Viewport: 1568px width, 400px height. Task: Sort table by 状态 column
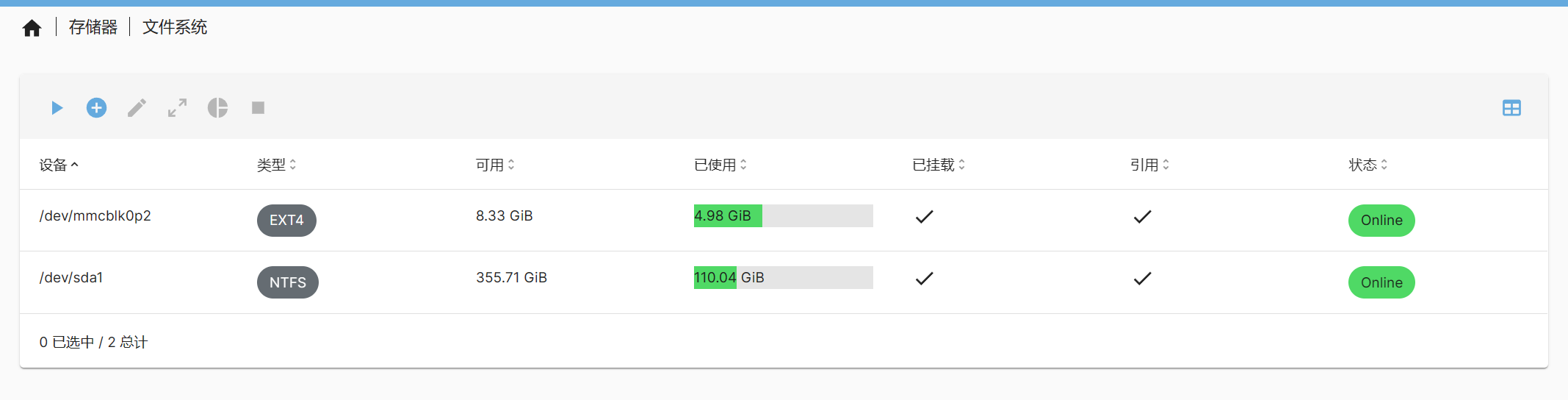pyautogui.click(x=1368, y=165)
